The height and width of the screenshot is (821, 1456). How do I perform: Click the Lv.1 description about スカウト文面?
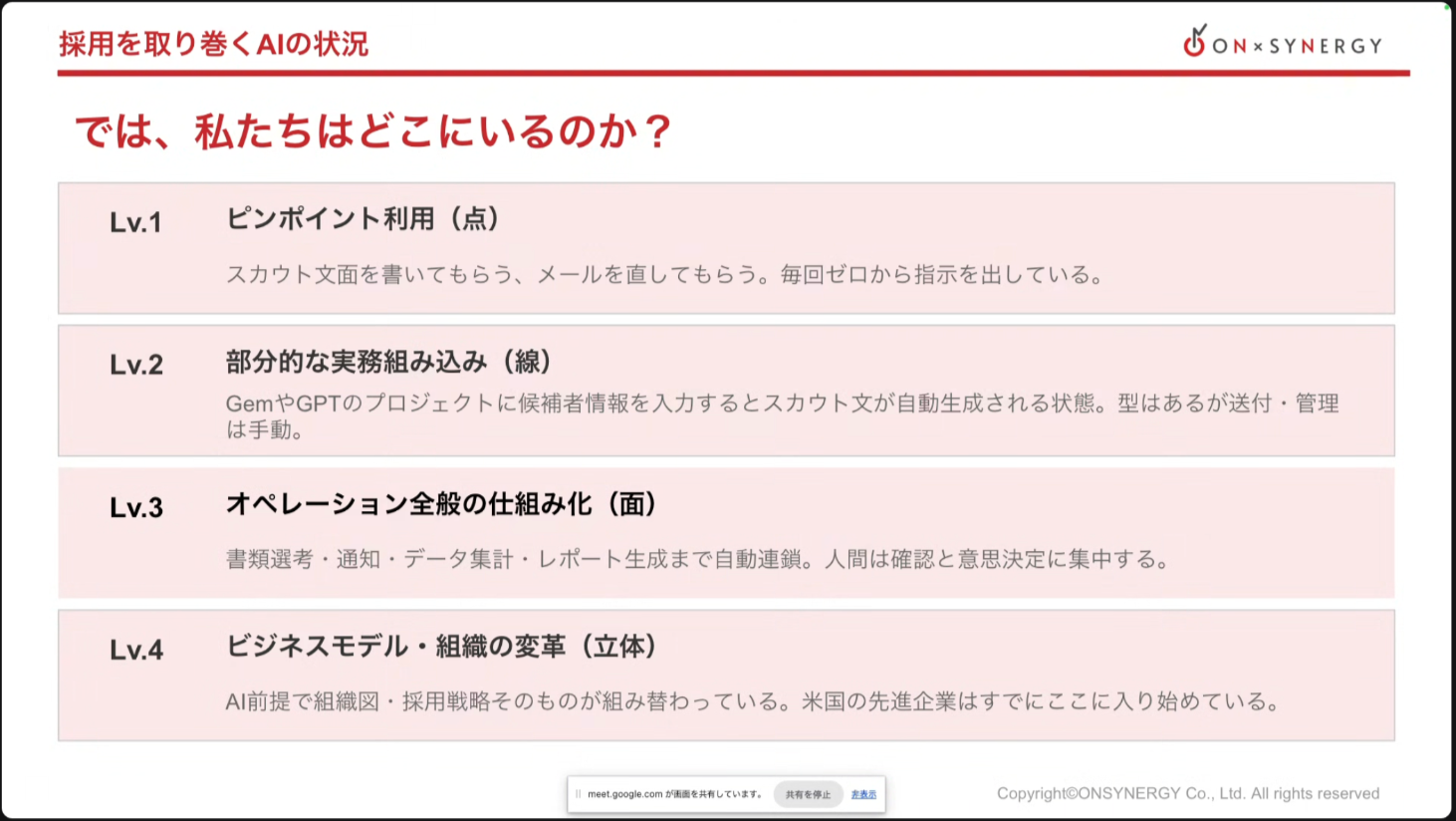click(664, 275)
